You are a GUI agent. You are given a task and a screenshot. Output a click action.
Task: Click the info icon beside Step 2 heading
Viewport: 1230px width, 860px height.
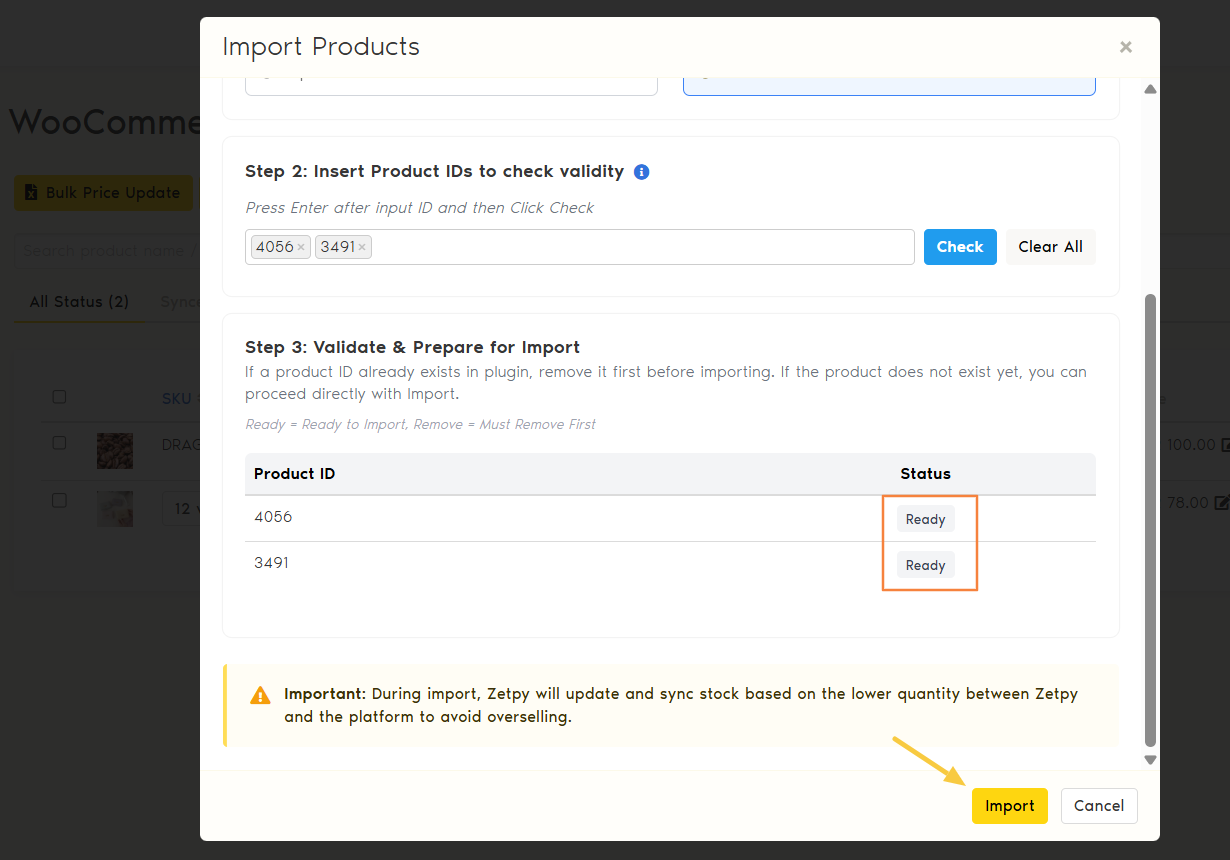(642, 172)
